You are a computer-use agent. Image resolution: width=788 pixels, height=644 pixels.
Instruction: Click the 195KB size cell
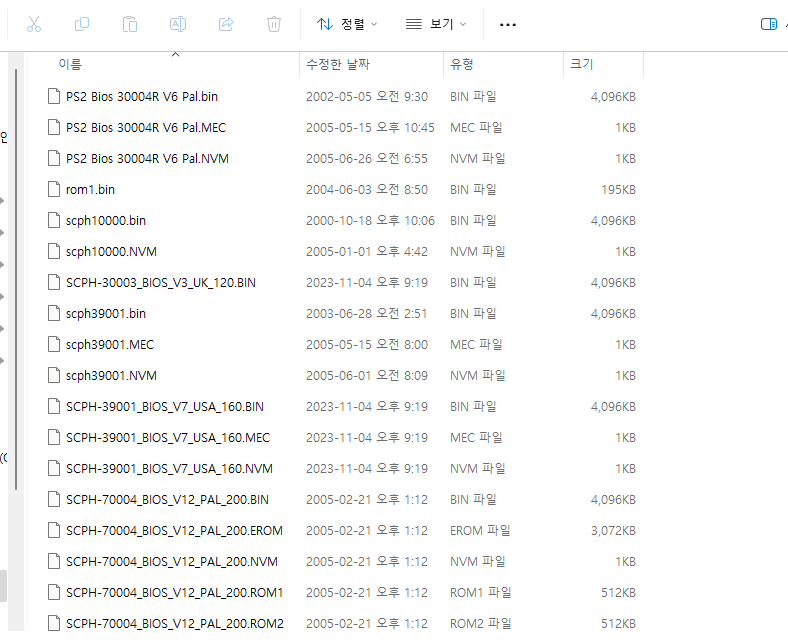point(619,190)
